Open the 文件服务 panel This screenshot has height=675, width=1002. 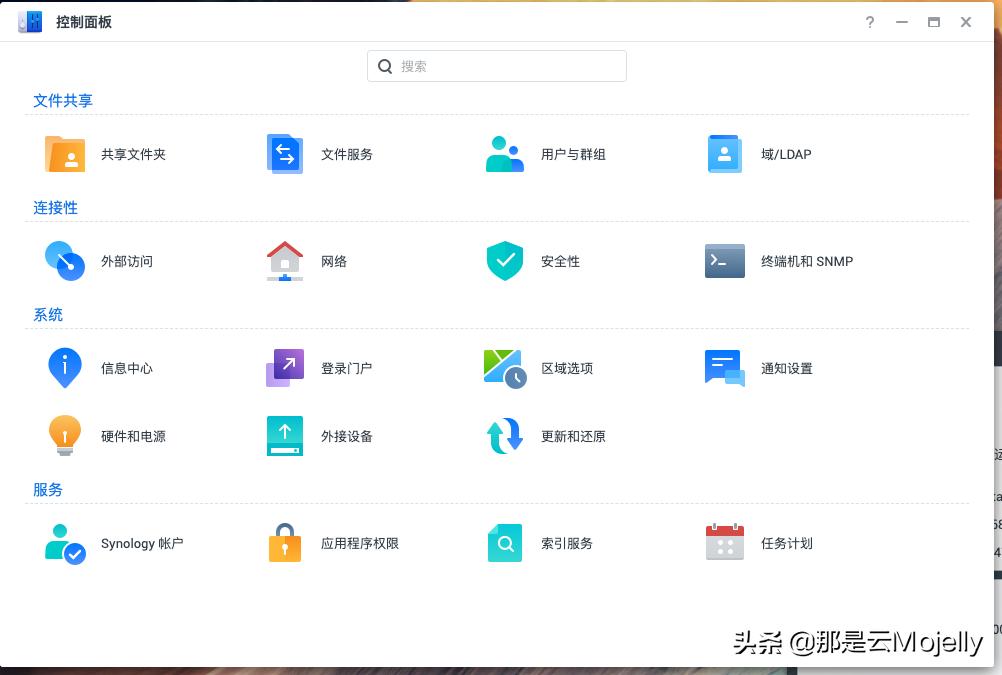pyautogui.click(x=320, y=154)
